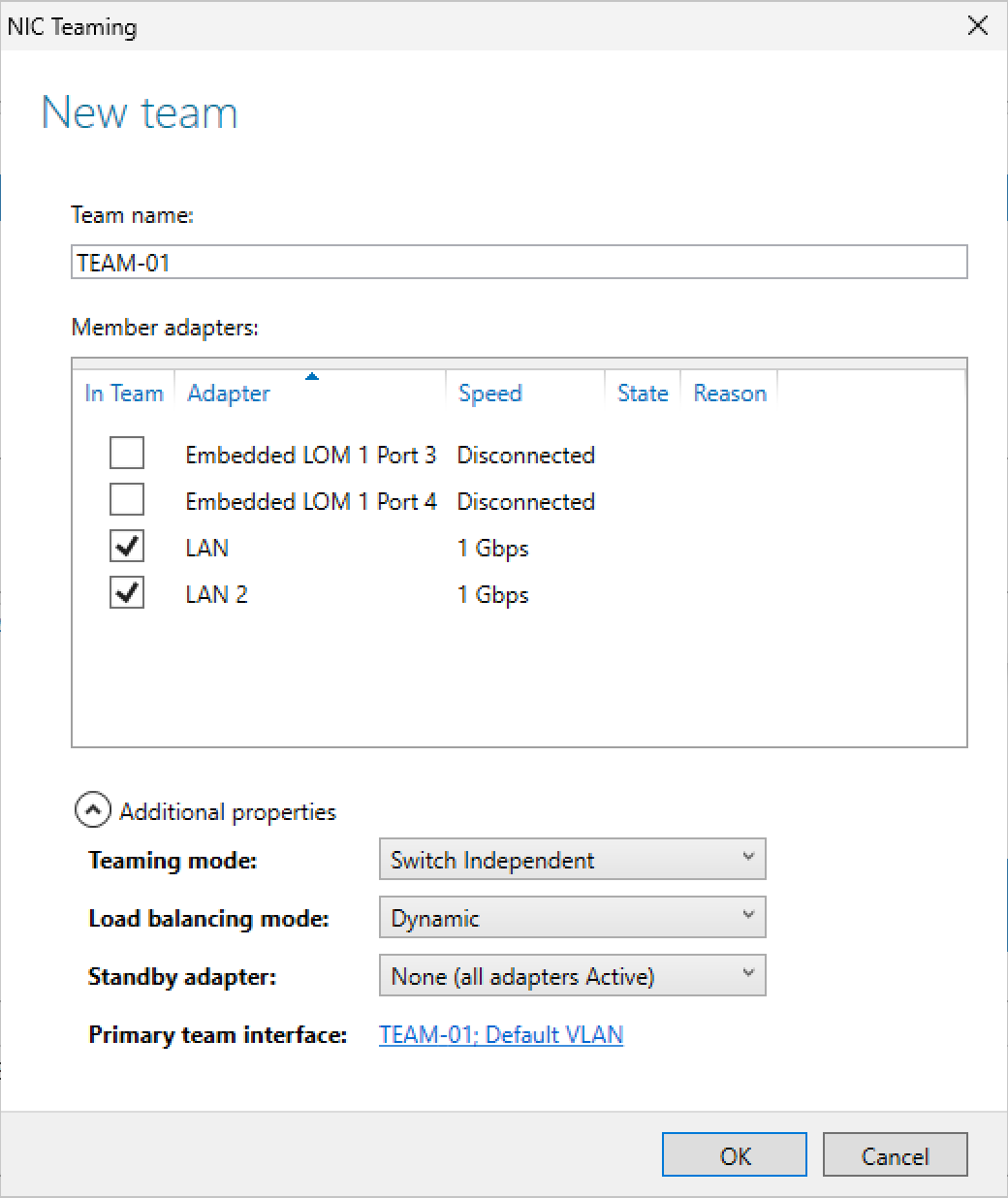The image size is (1008, 1198).
Task: Click the Team name input field
Action: [x=519, y=263]
